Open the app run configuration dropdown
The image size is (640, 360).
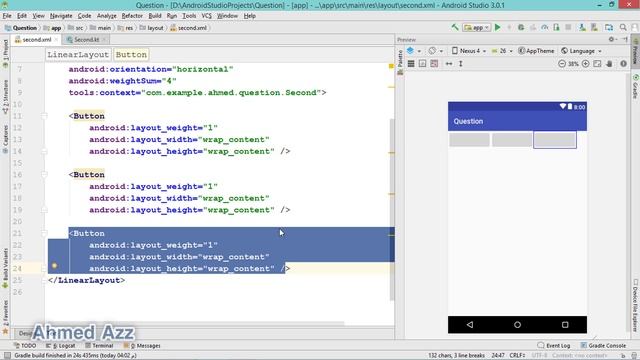[476, 27]
